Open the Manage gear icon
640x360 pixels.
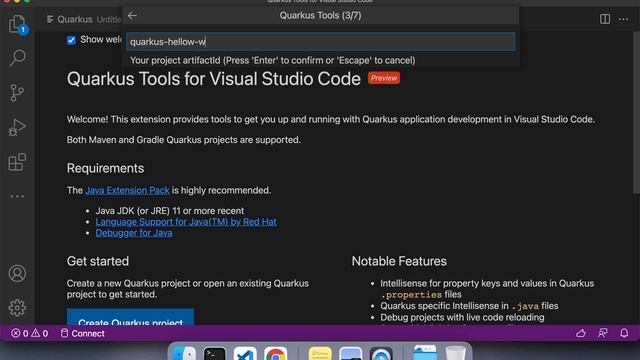(17, 308)
